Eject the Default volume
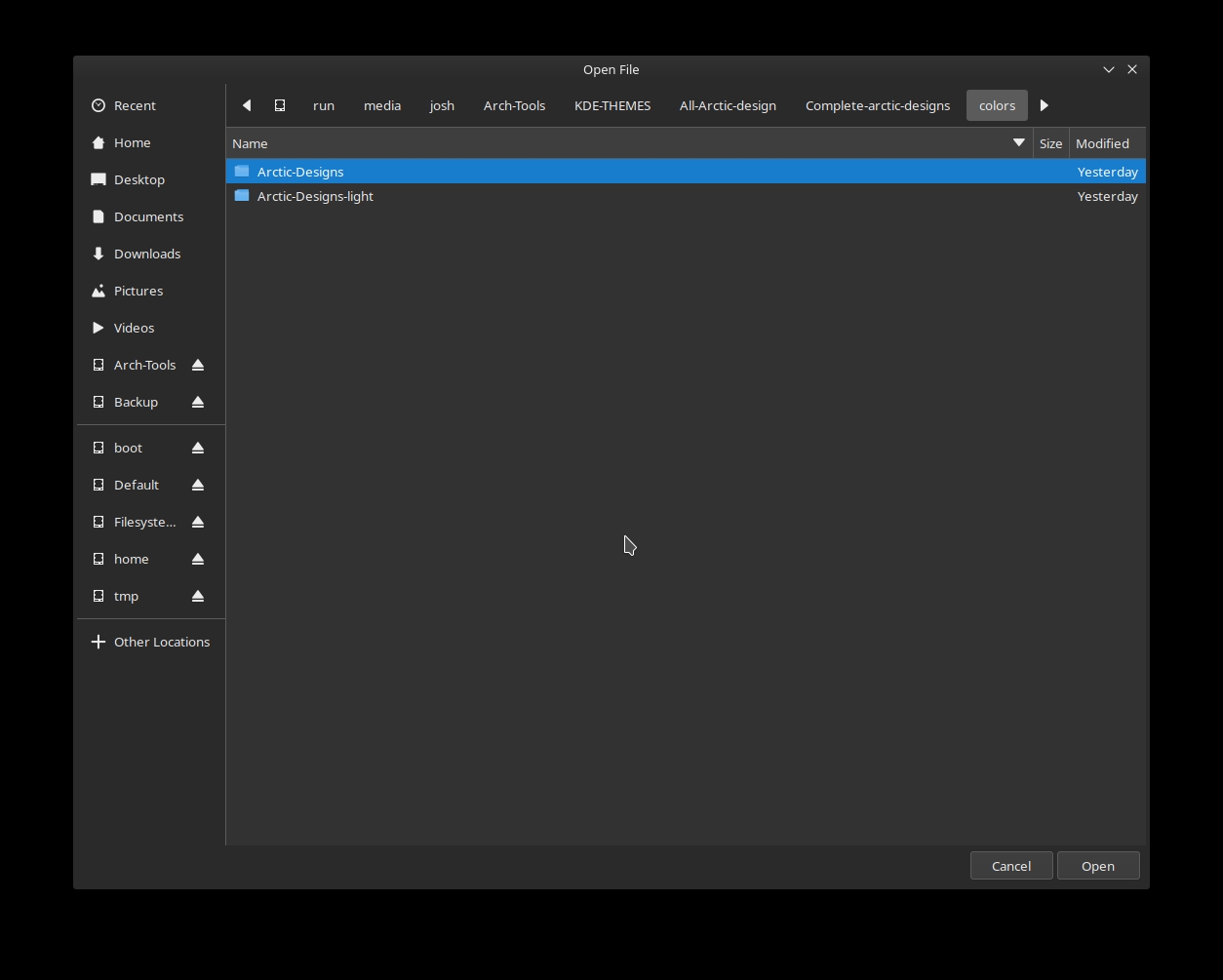 point(198,485)
